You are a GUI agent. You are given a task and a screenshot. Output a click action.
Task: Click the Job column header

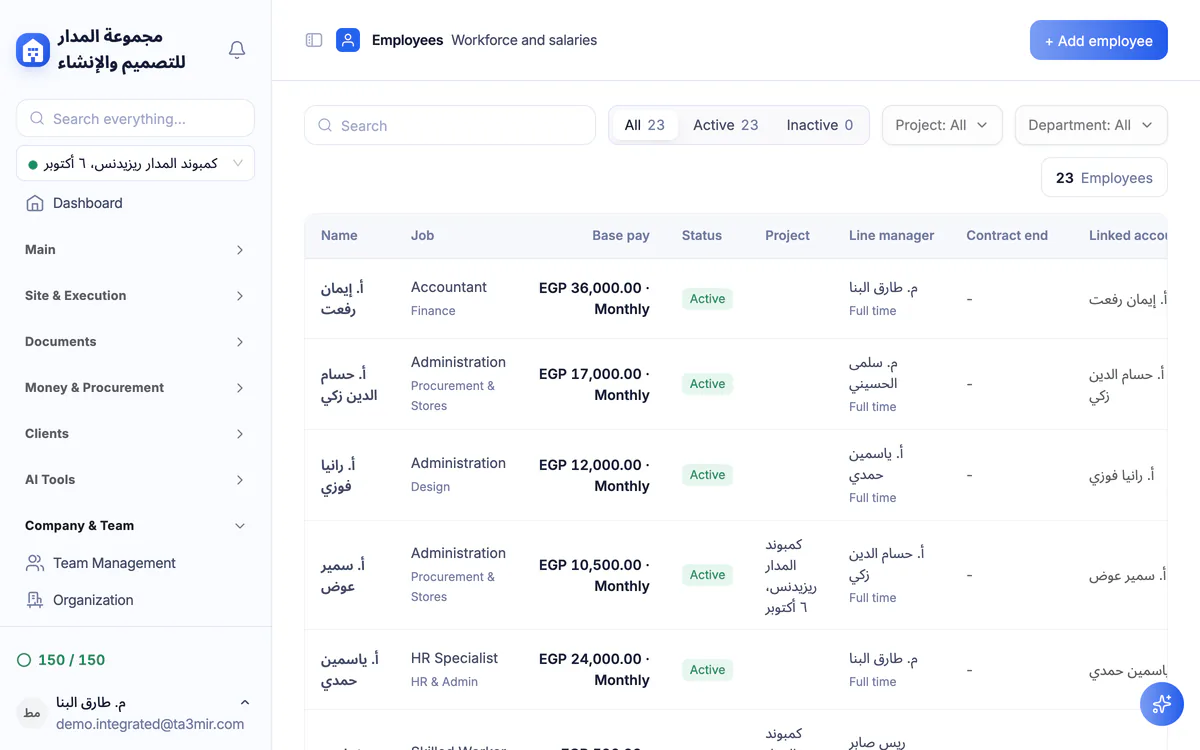pos(422,236)
